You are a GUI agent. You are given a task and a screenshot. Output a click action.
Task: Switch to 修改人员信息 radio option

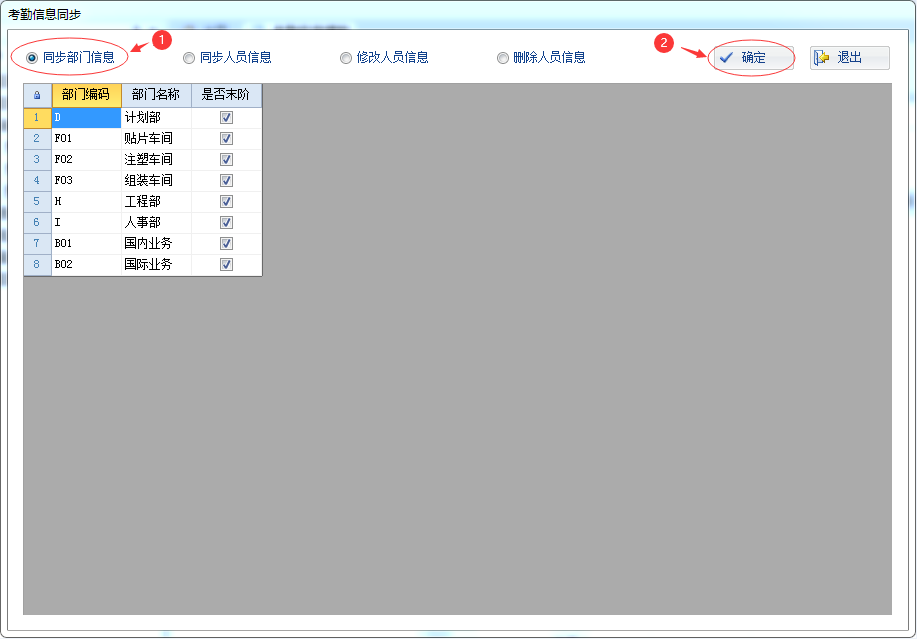coord(346,58)
